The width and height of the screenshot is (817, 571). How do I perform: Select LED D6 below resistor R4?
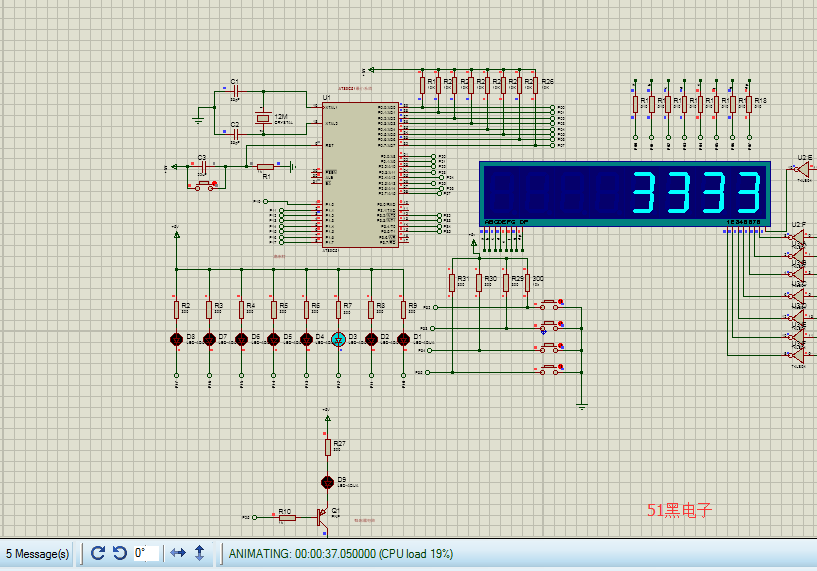coord(241,340)
